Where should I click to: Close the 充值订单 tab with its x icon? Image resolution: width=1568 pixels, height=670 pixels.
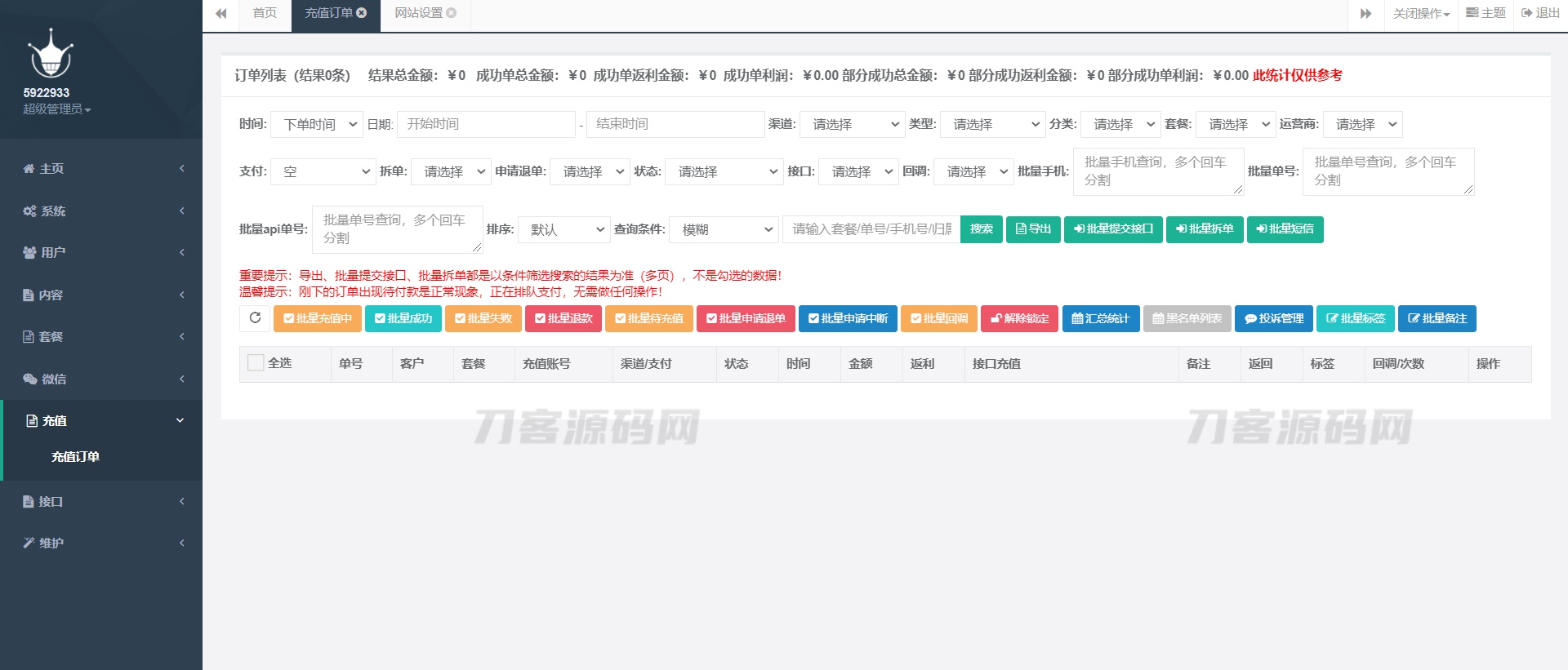(362, 13)
